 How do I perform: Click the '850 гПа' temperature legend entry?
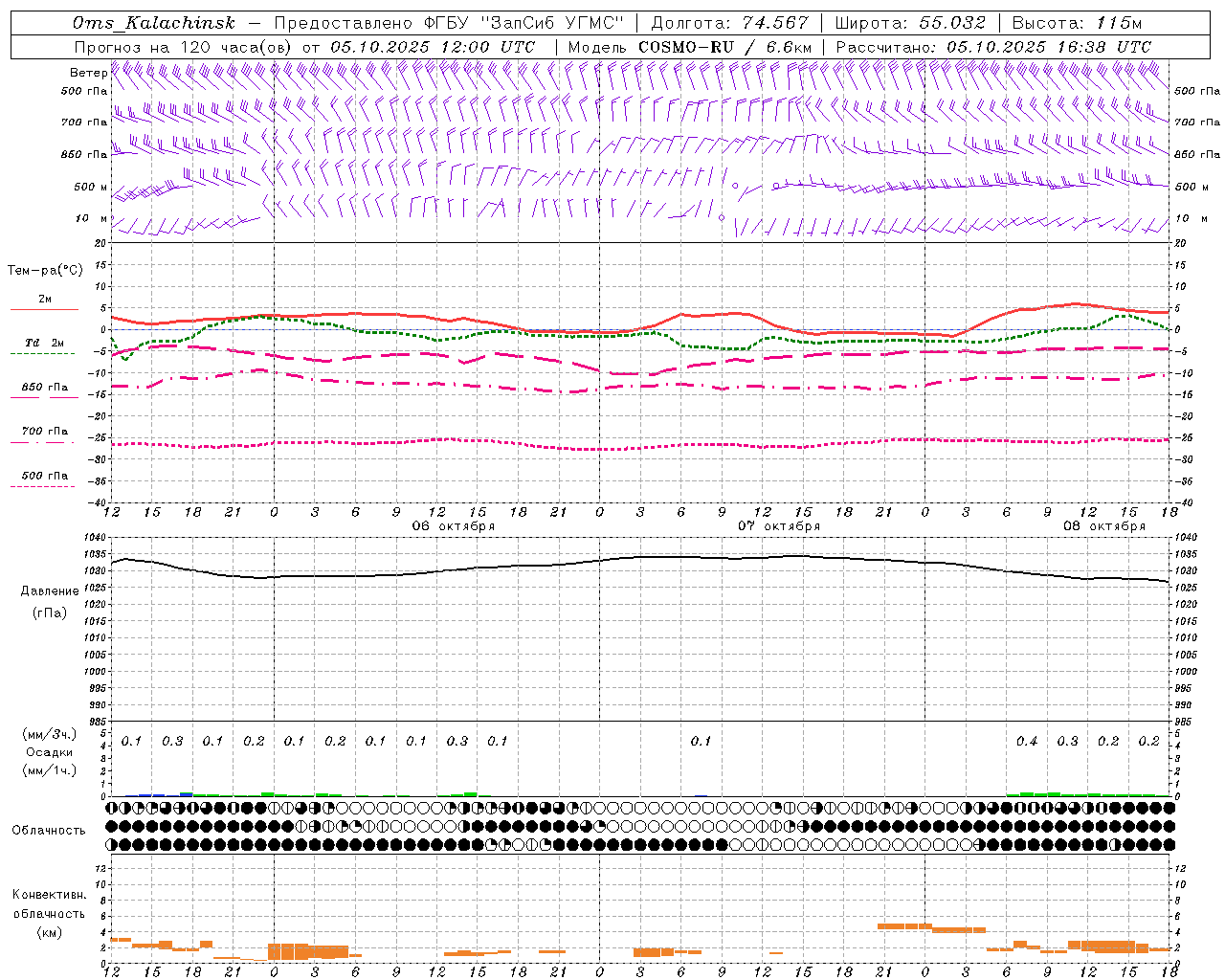[x=45, y=388]
